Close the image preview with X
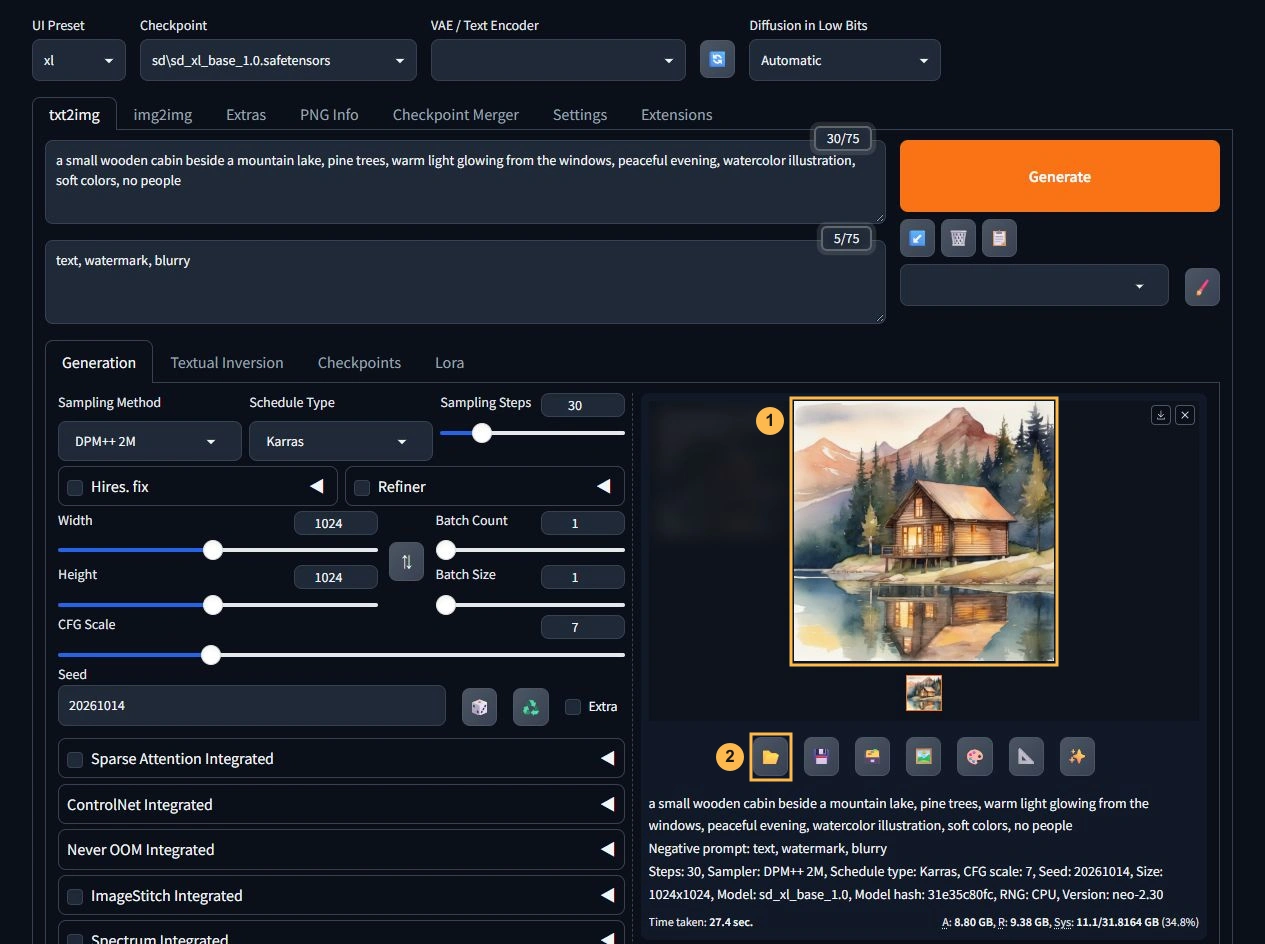The width and height of the screenshot is (1265, 944). [x=1185, y=415]
